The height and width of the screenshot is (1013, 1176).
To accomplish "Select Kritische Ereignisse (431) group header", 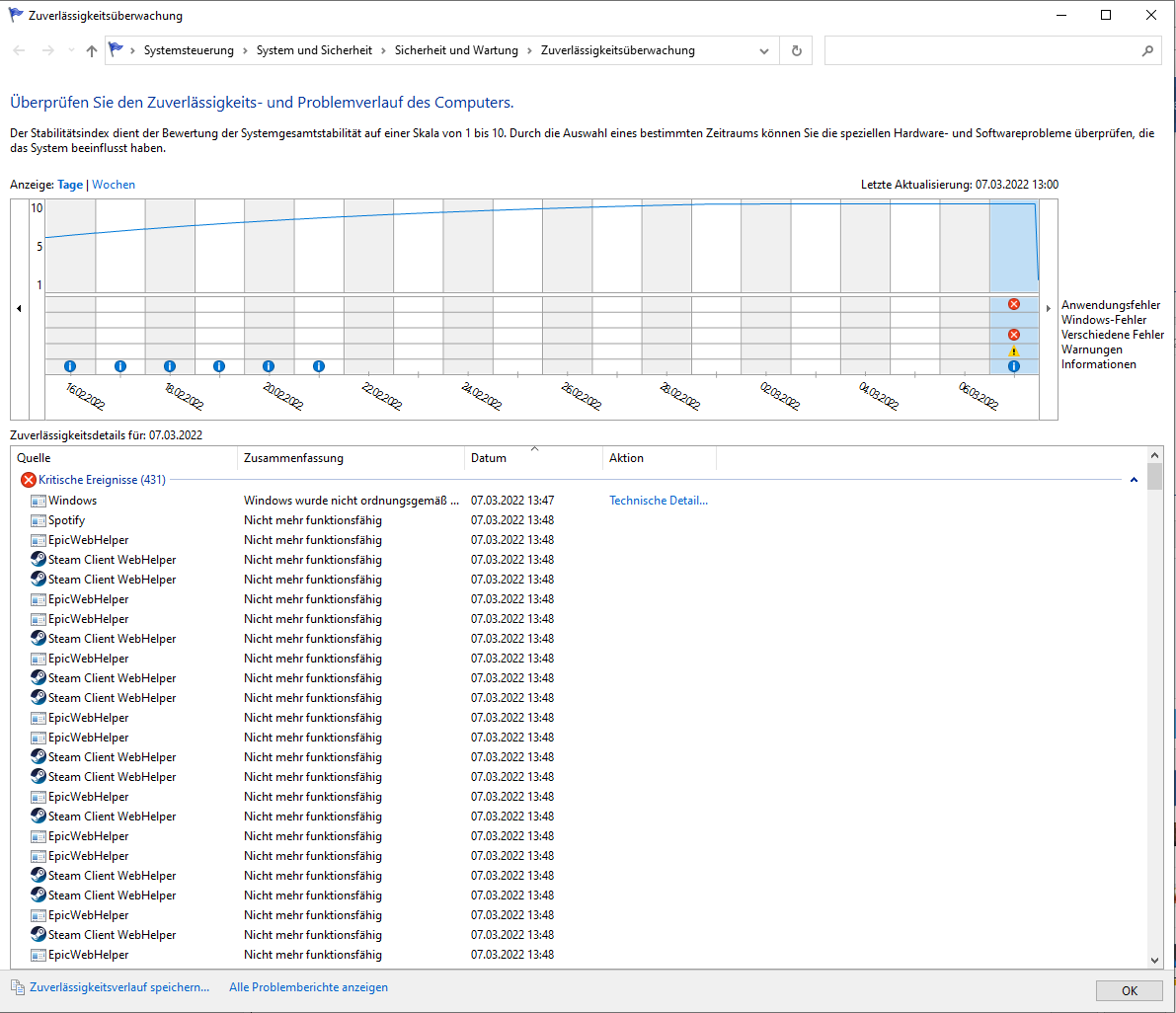I will pos(102,480).
